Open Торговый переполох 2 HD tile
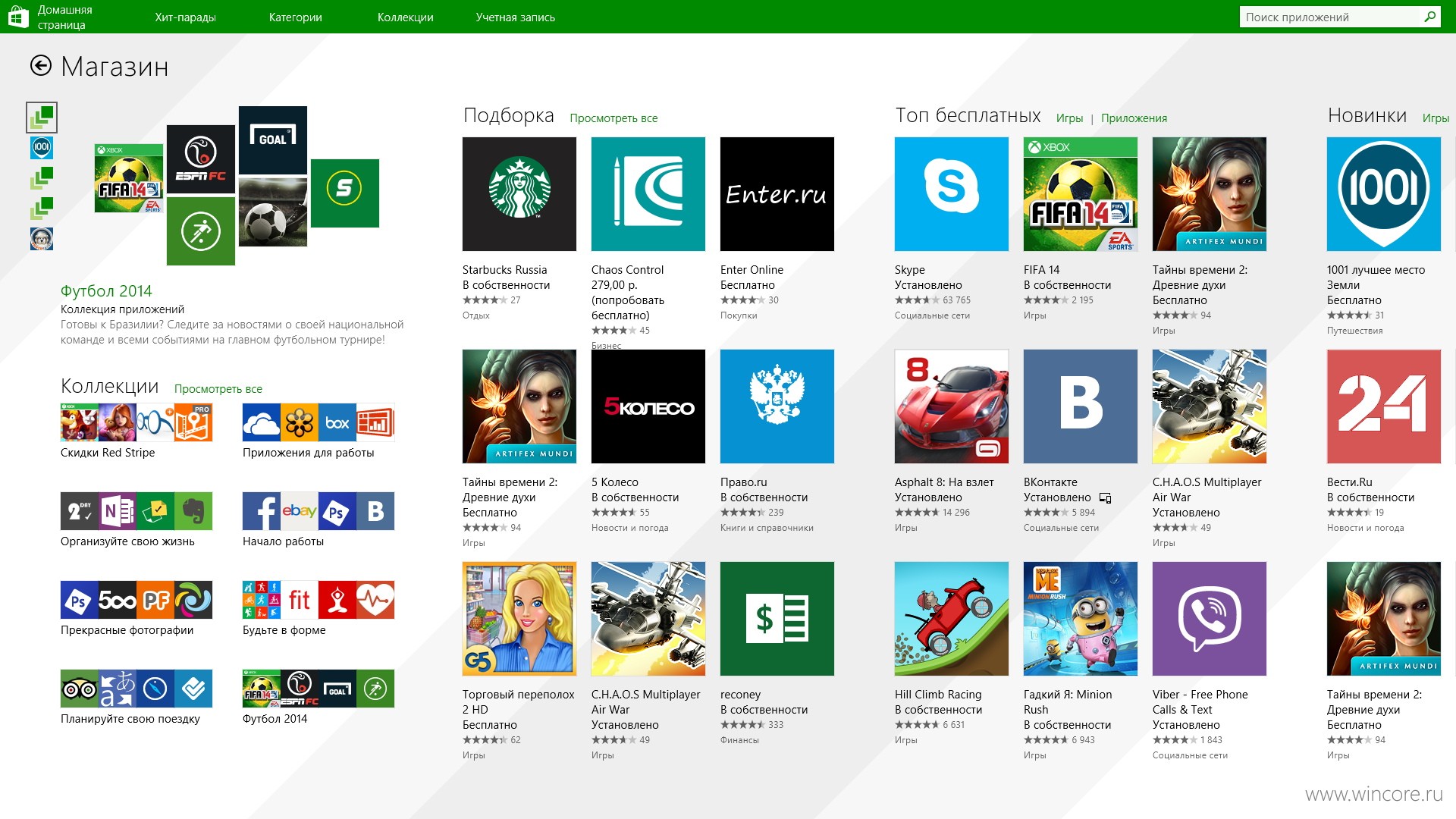The width and height of the screenshot is (1456, 819). click(519, 619)
